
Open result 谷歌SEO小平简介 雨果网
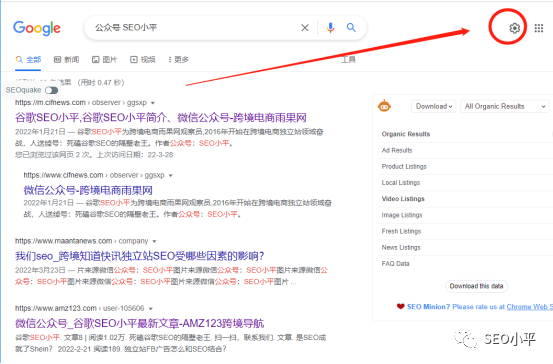pos(160,117)
